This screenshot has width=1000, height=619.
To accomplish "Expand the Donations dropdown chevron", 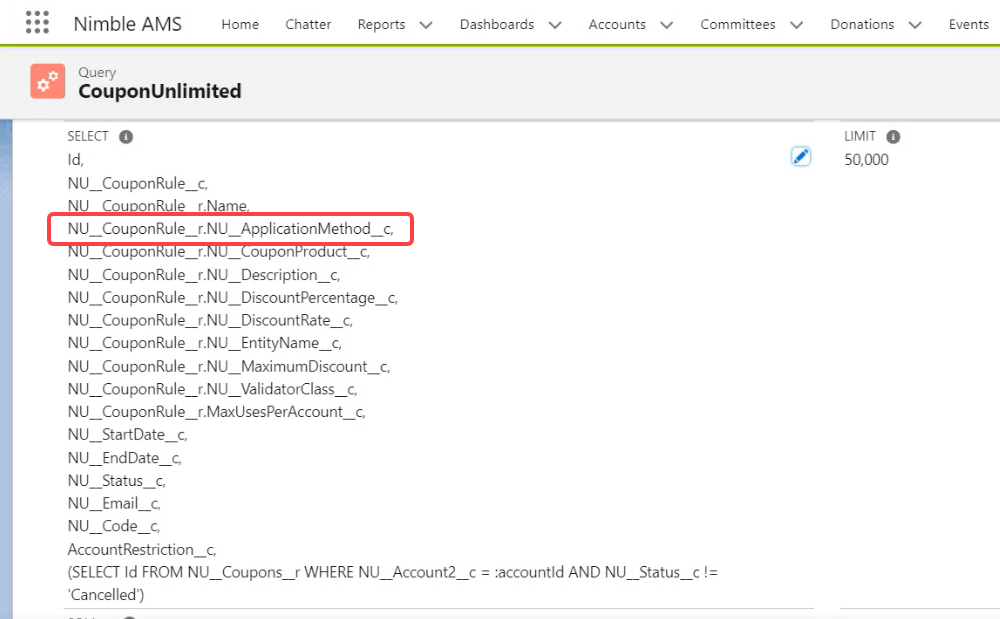I will click(x=915, y=25).
